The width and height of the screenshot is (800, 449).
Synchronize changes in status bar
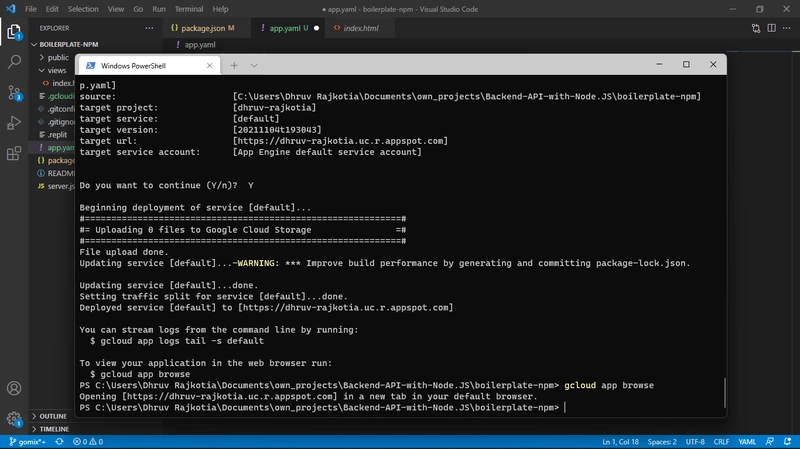(59, 442)
